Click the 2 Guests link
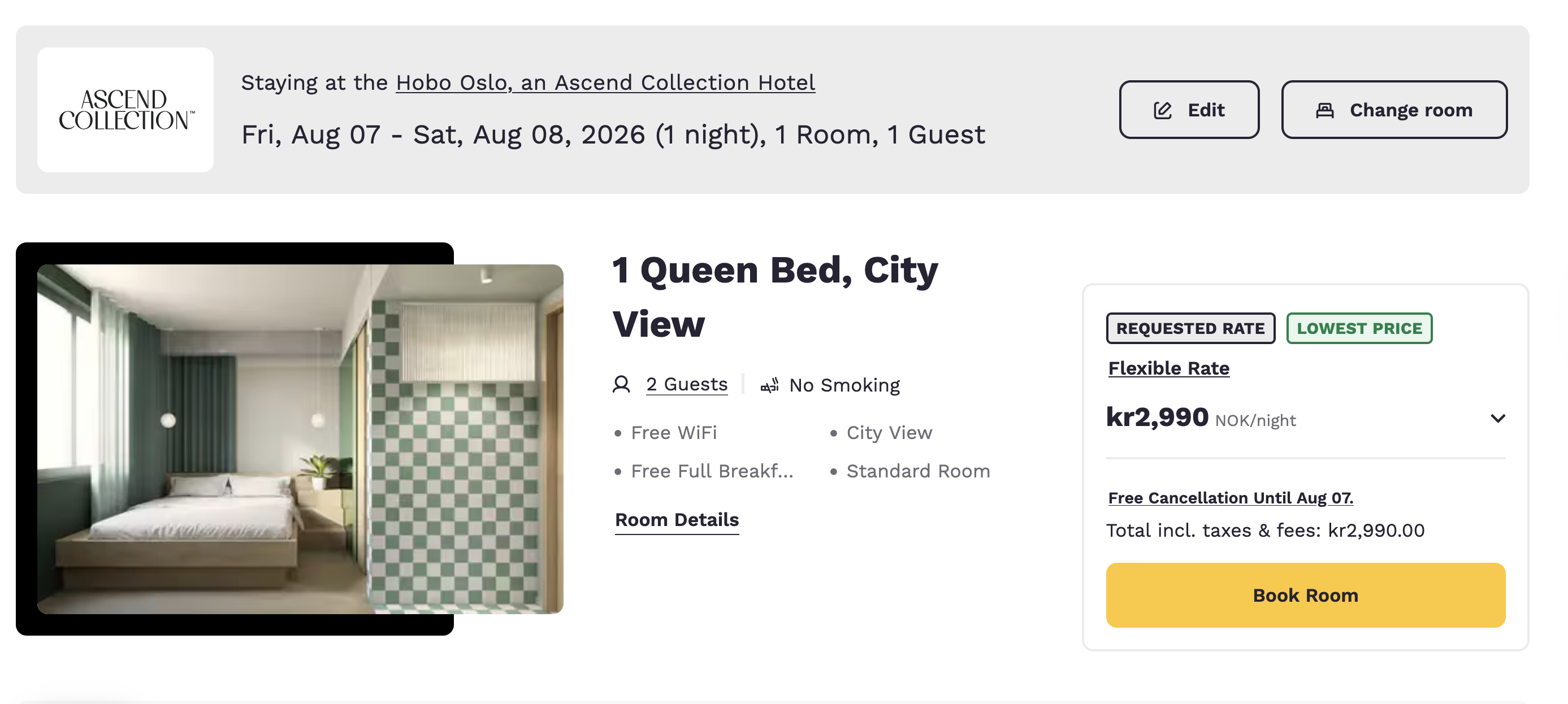The image size is (1568, 704). tap(687, 383)
